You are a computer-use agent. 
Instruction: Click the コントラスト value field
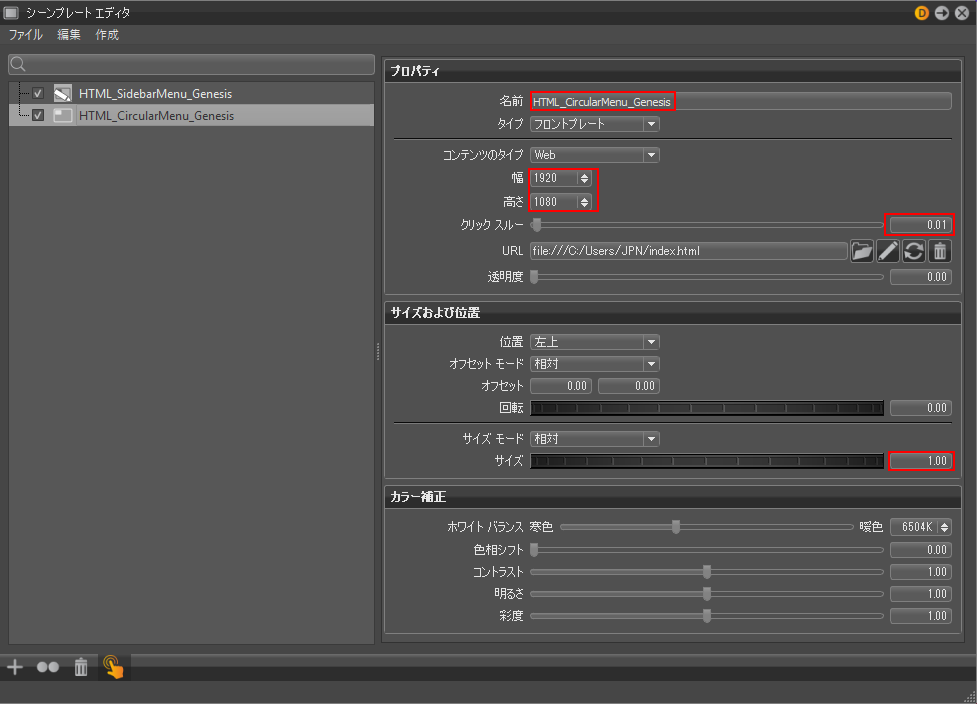pyautogui.click(x=921, y=571)
